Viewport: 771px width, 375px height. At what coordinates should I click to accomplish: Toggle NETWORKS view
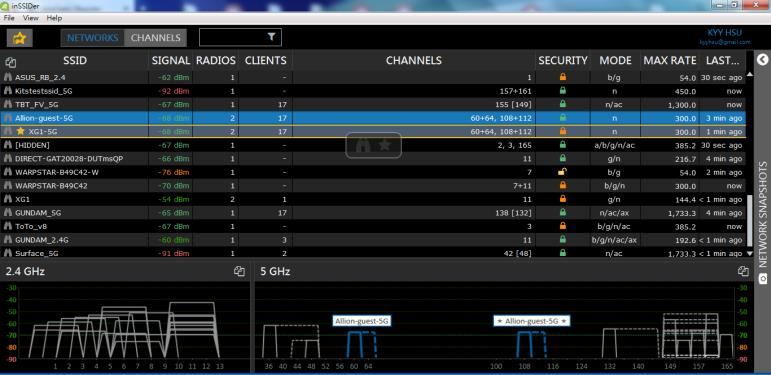coord(92,38)
